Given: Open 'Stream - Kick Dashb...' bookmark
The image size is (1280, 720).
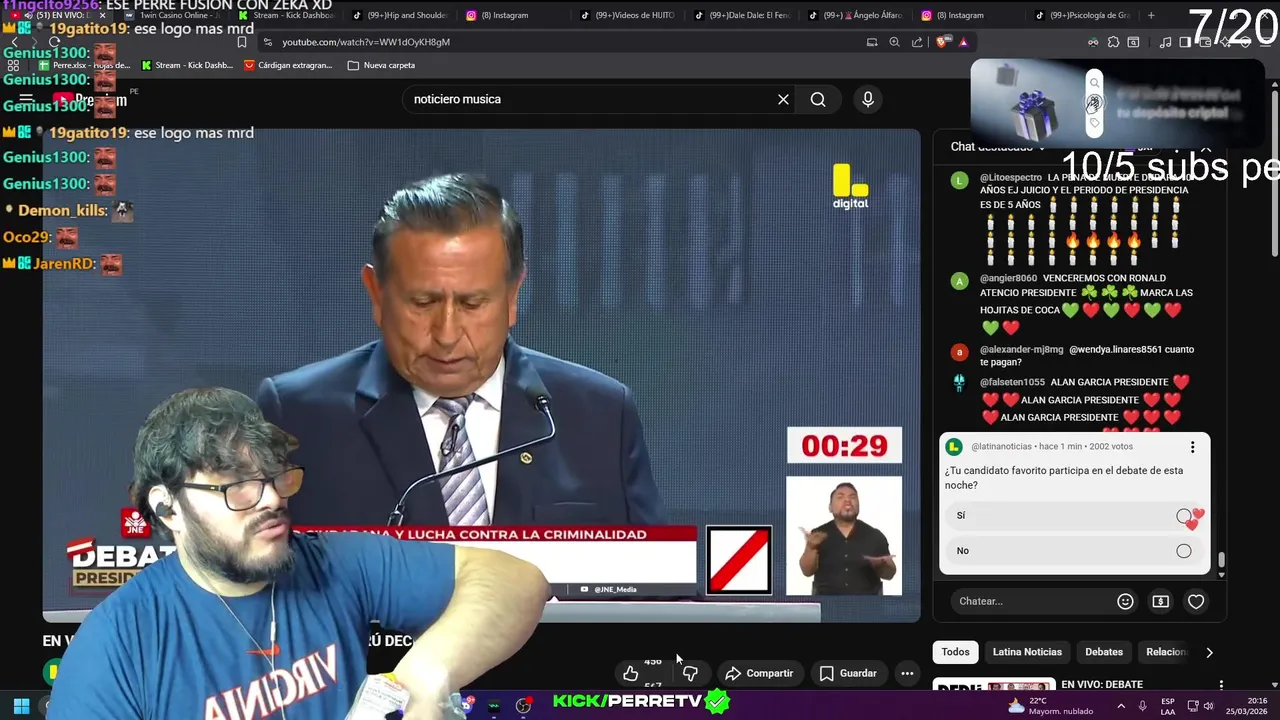Looking at the screenshot, I should pos(187,65).
